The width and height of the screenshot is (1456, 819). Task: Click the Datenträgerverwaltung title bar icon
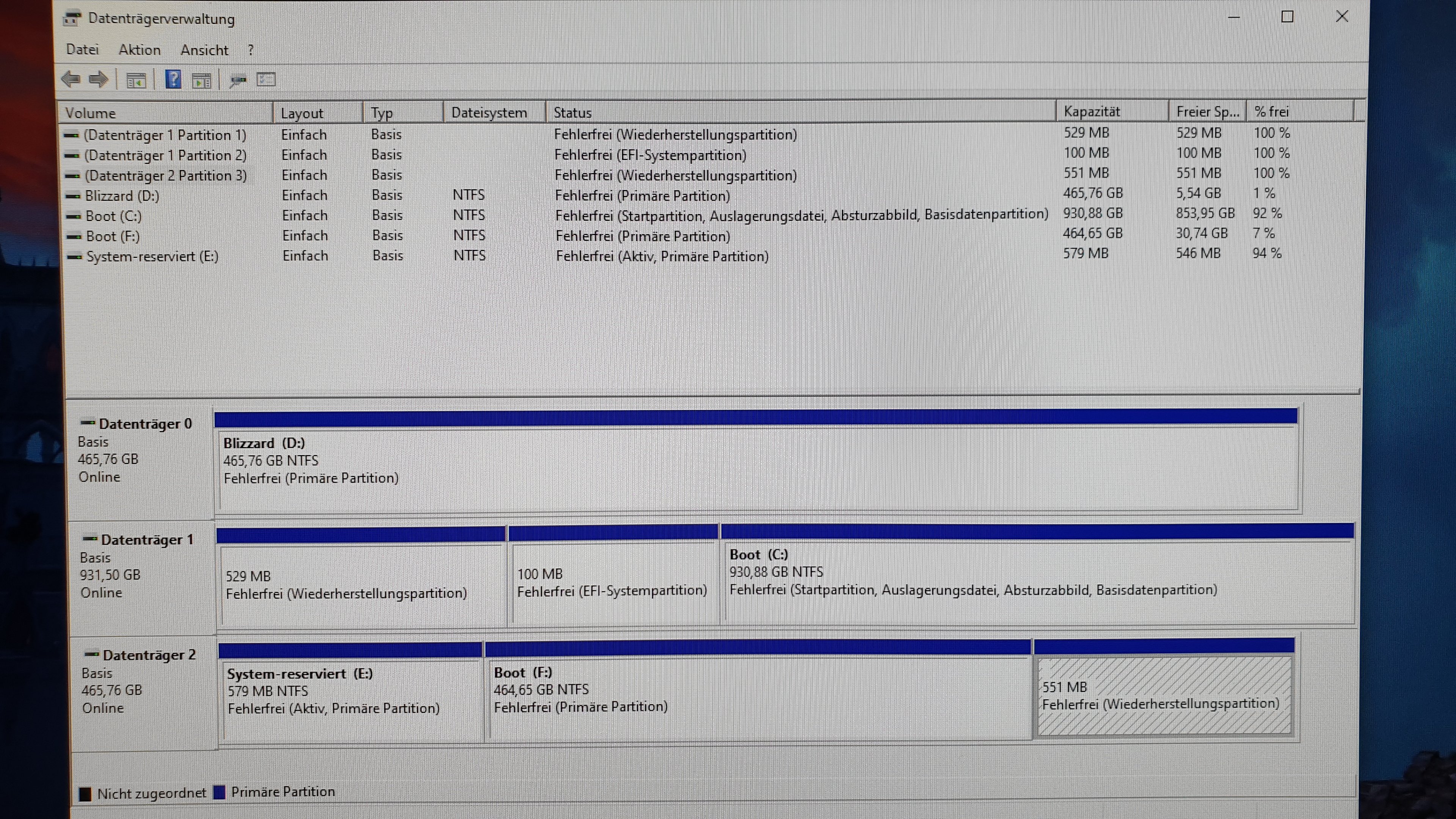point(72,19)
